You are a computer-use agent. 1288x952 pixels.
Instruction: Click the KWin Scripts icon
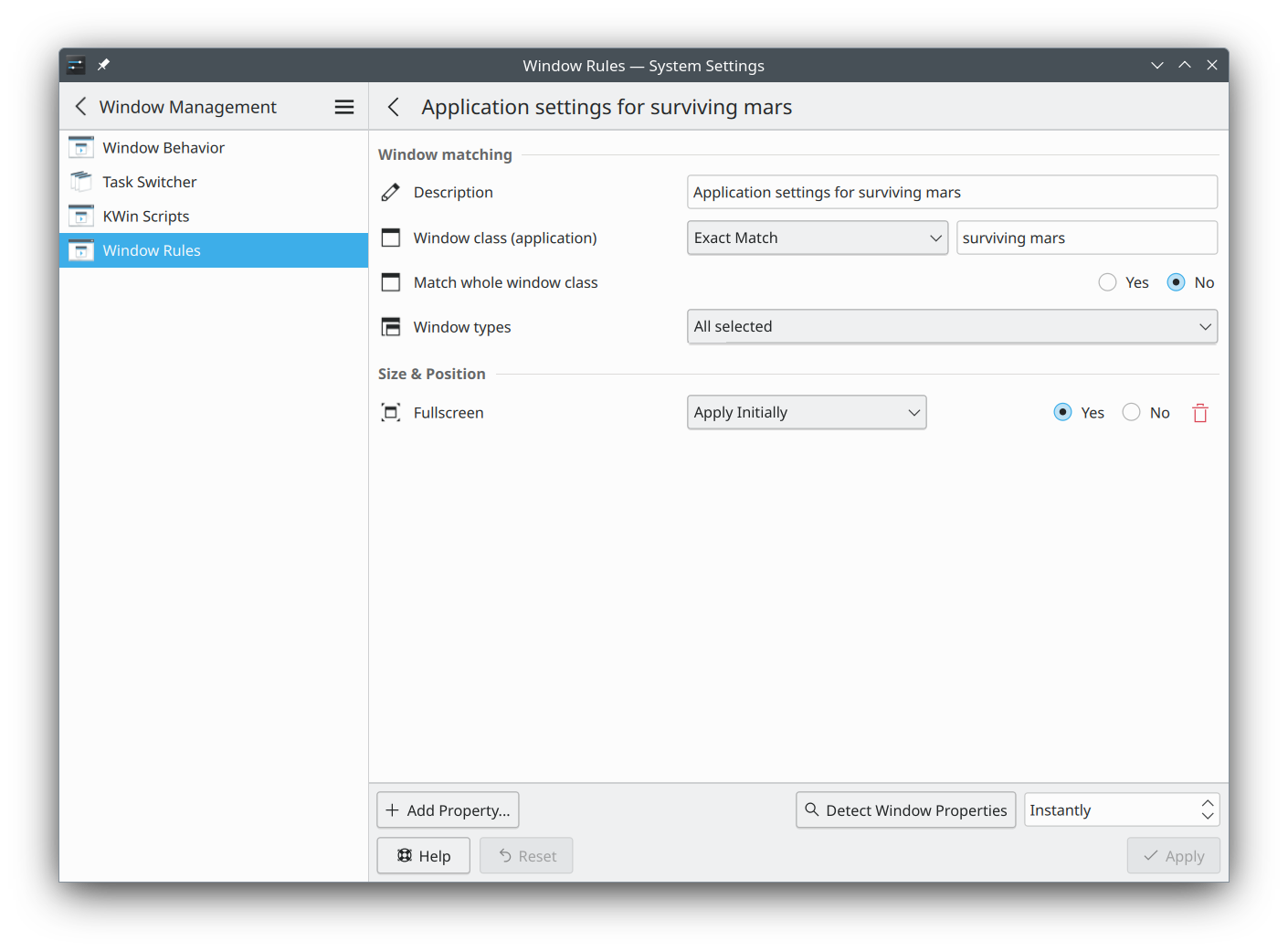[x=81, y=216]
